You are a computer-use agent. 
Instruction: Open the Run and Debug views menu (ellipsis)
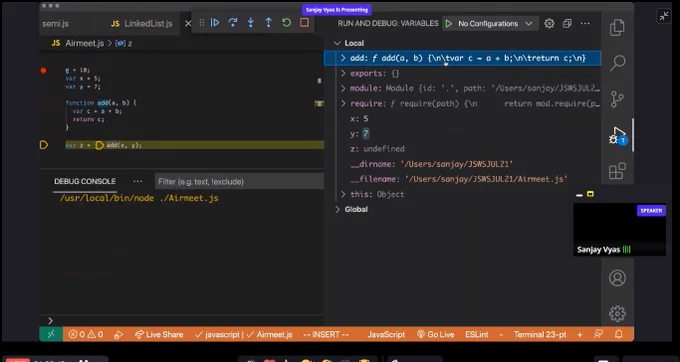585,23
